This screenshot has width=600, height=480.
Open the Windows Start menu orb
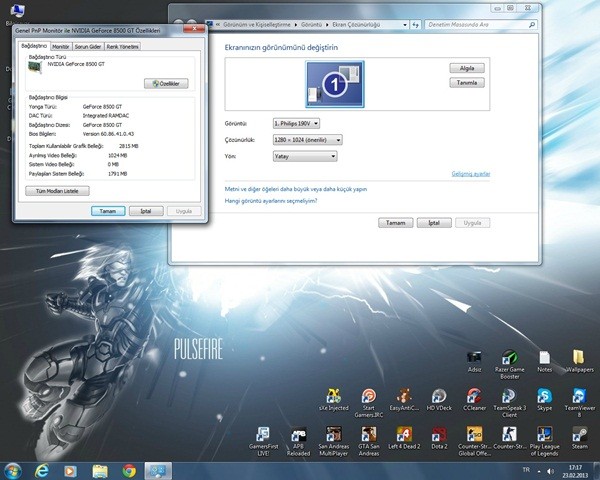tap(13, 469)
